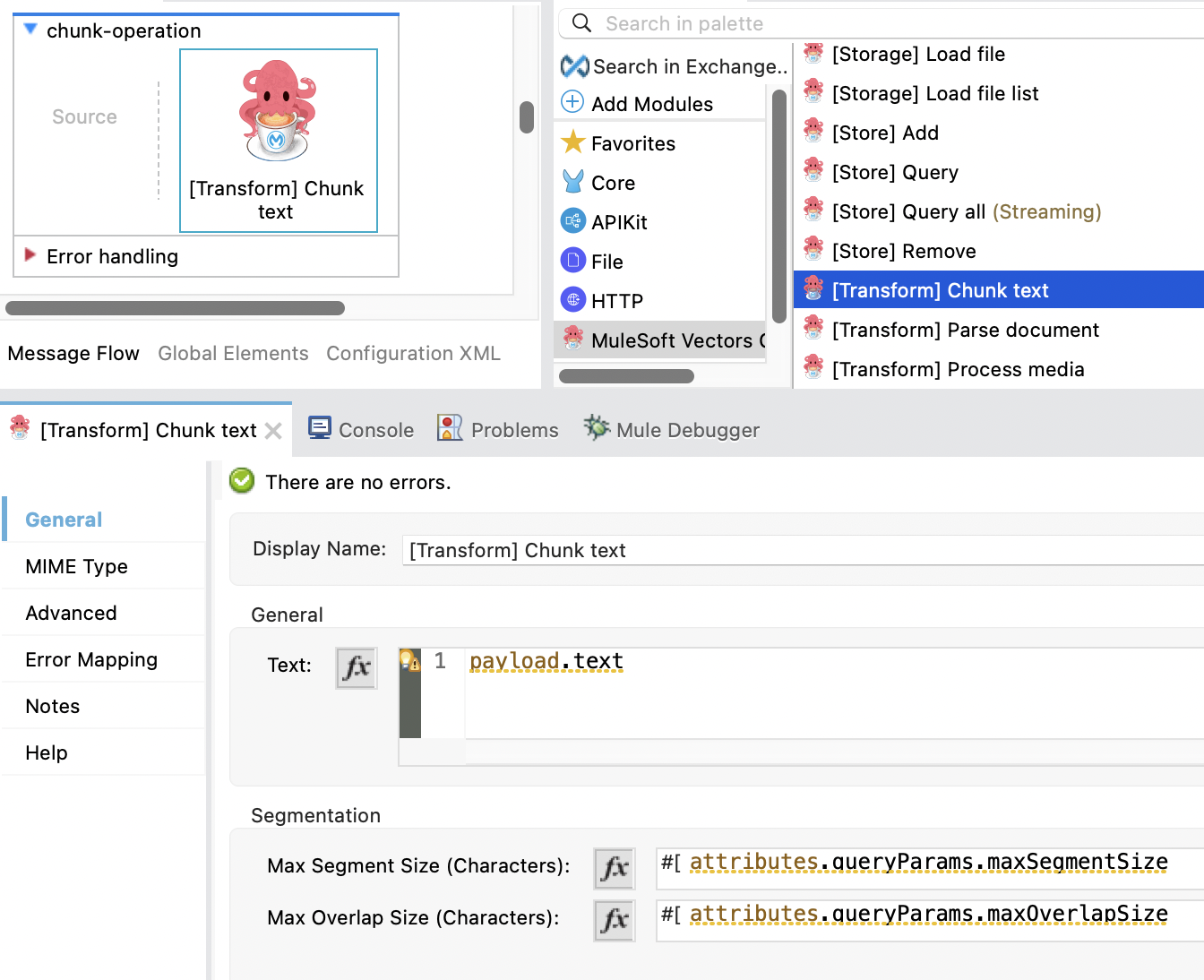This screenshot has width=1204, height=980.
Task: Click the Add Modules link
Action: point(652,104)
